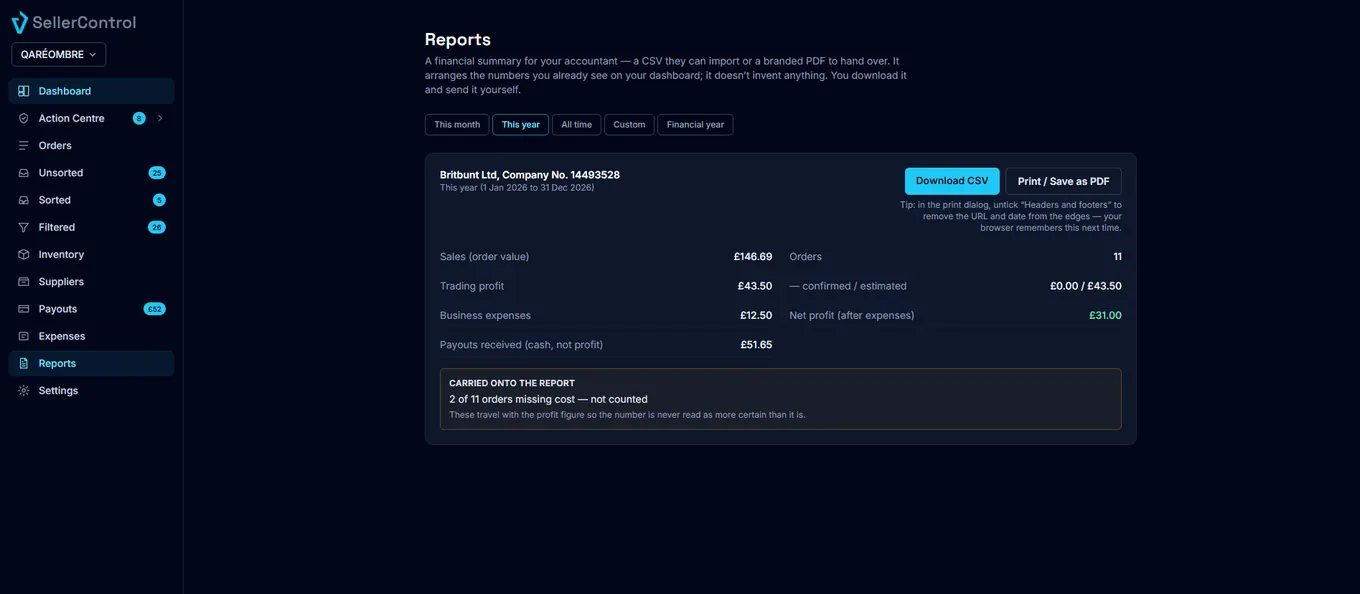Click the Unsorted badge showing 25
This screenshot has width=1360, height=594.
click(x=157, y=173)
